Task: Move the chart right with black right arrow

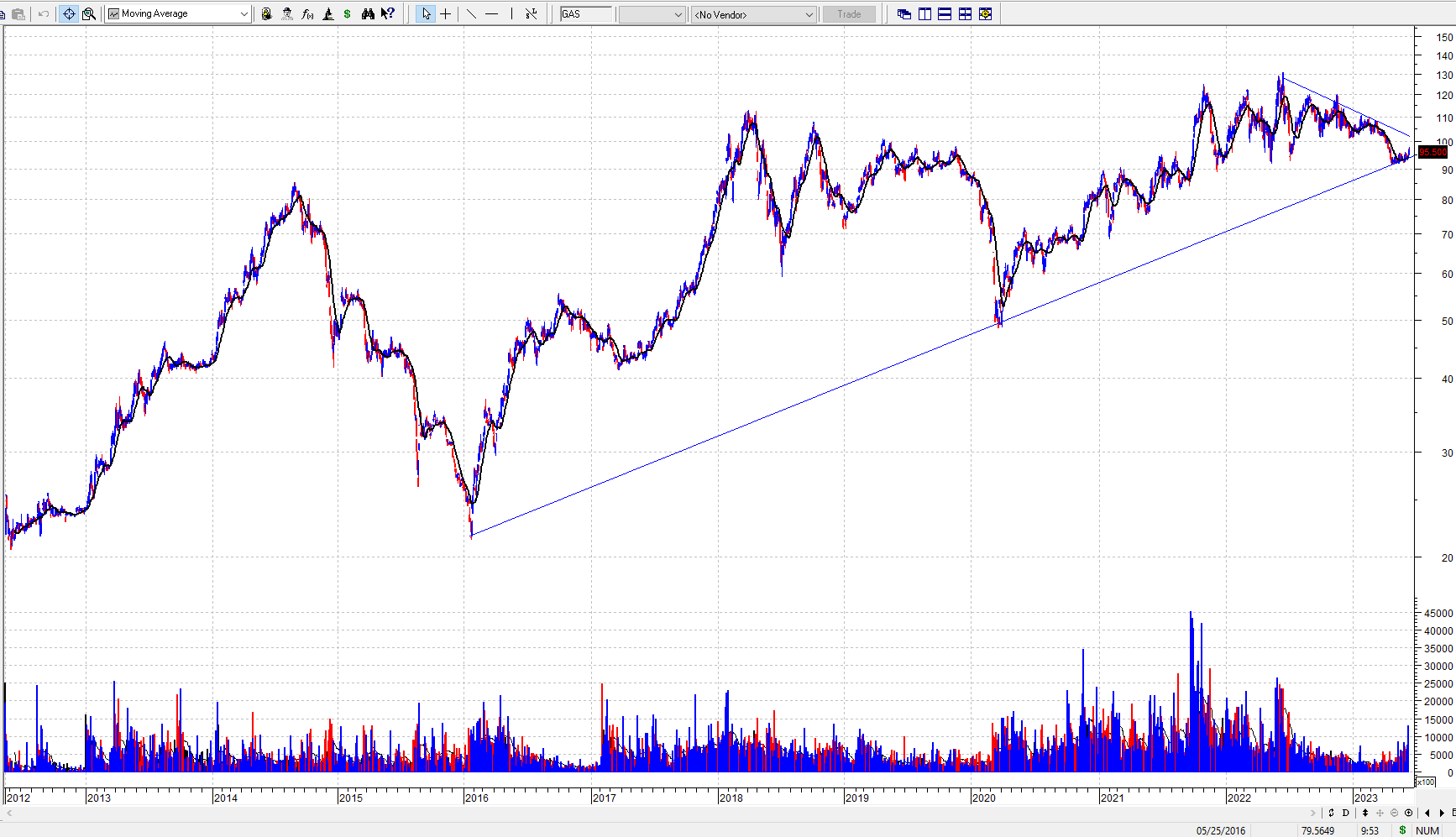Action: click(1442, 813)
